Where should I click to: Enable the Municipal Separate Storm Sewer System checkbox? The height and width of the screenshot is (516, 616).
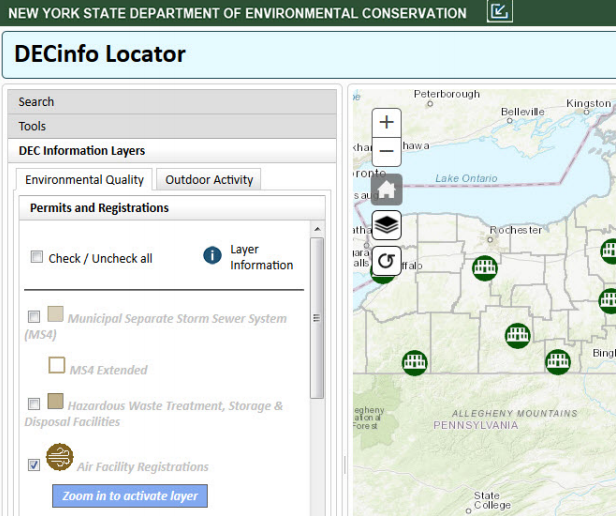click(34, 316)
